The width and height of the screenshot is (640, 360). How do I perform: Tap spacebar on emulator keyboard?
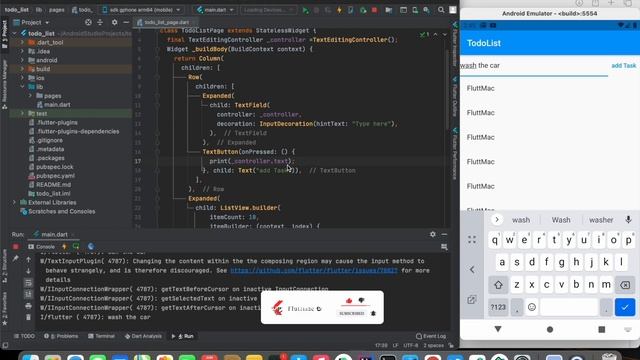(569, 307)
